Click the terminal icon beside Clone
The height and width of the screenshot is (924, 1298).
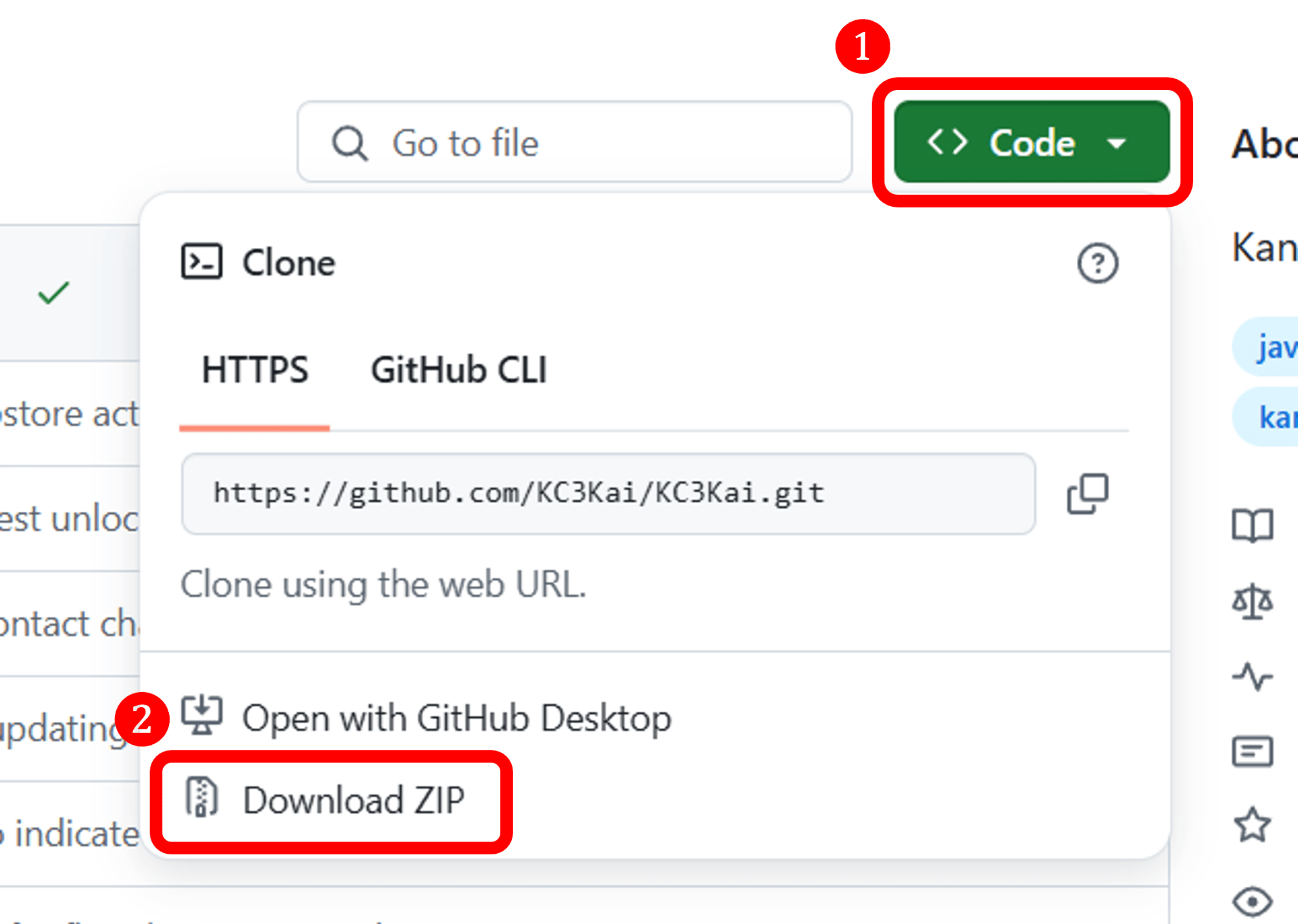pos(201,262)
